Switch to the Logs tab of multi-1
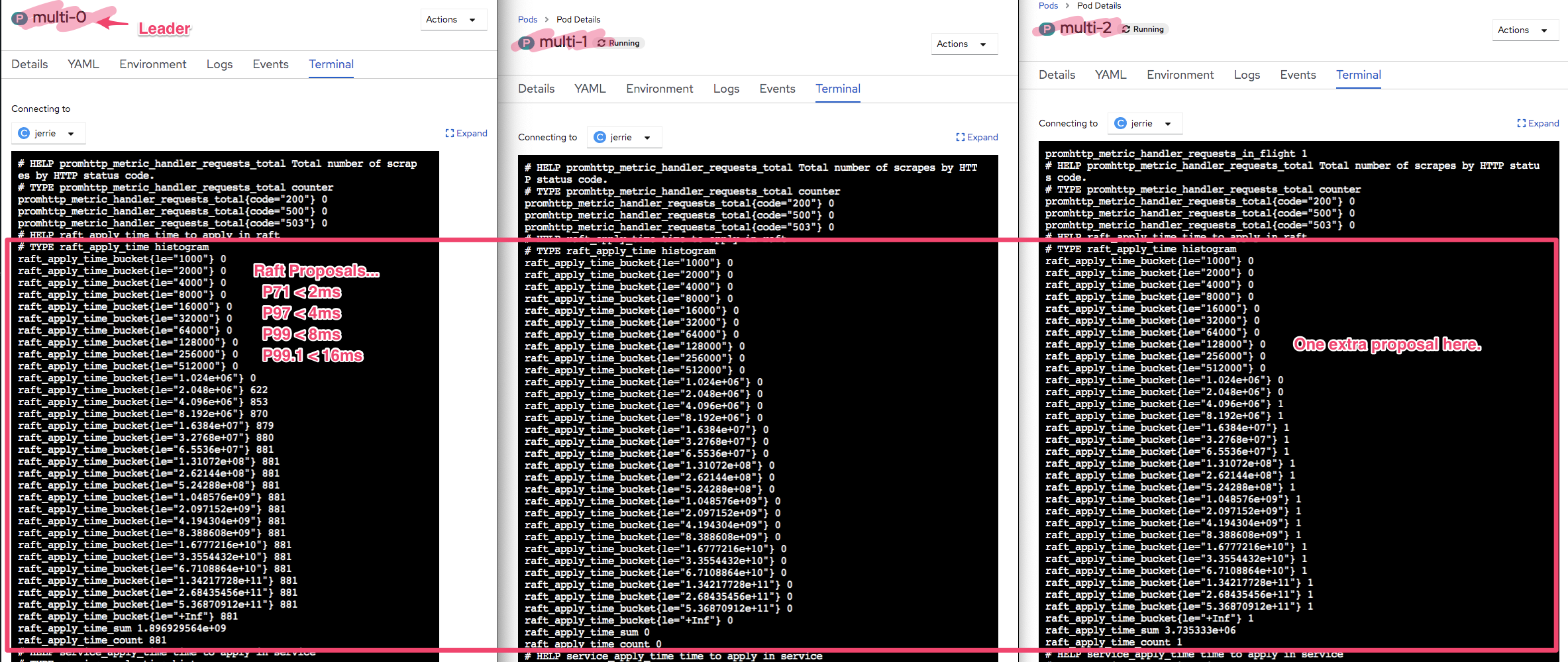This screenshot has height=662, width=1568. [x=726, y=89]
